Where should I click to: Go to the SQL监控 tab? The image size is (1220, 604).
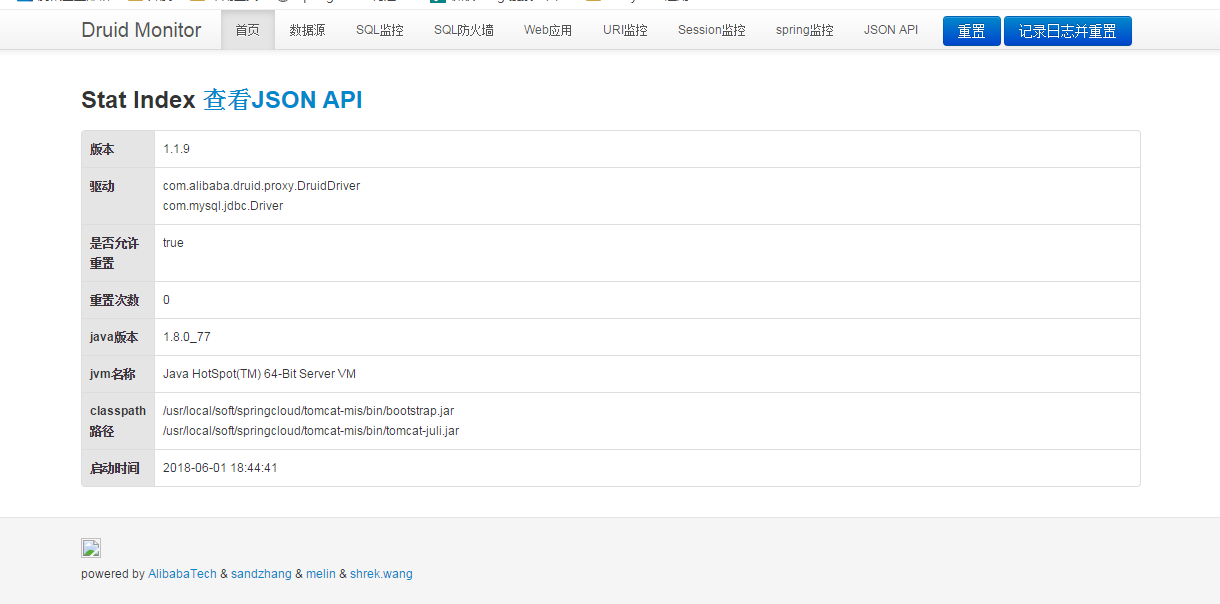pos(380,30)
